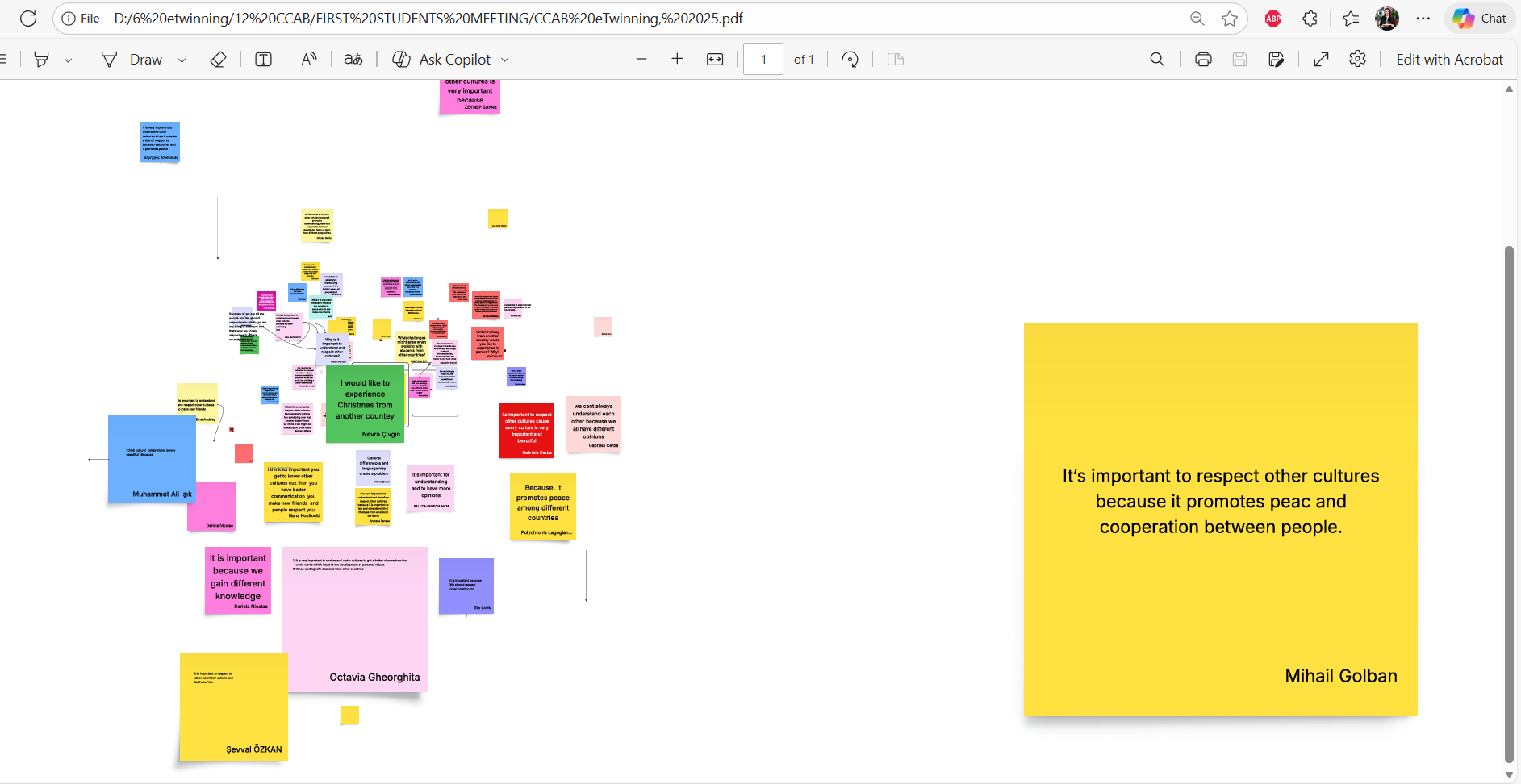
Task: Click Edit with Acrobat
Action: 1449,60
